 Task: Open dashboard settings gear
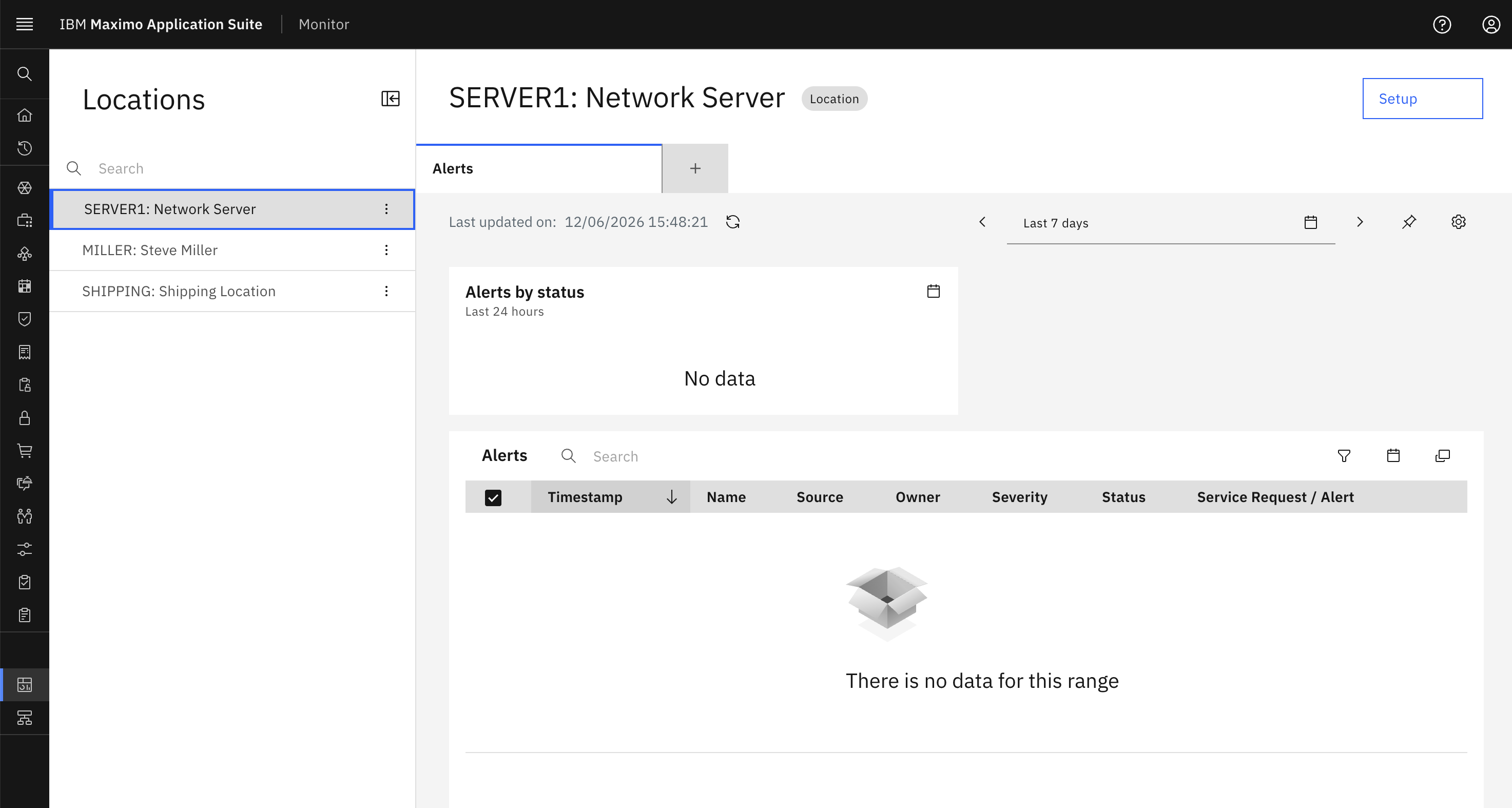click(x=1459, y=222)
